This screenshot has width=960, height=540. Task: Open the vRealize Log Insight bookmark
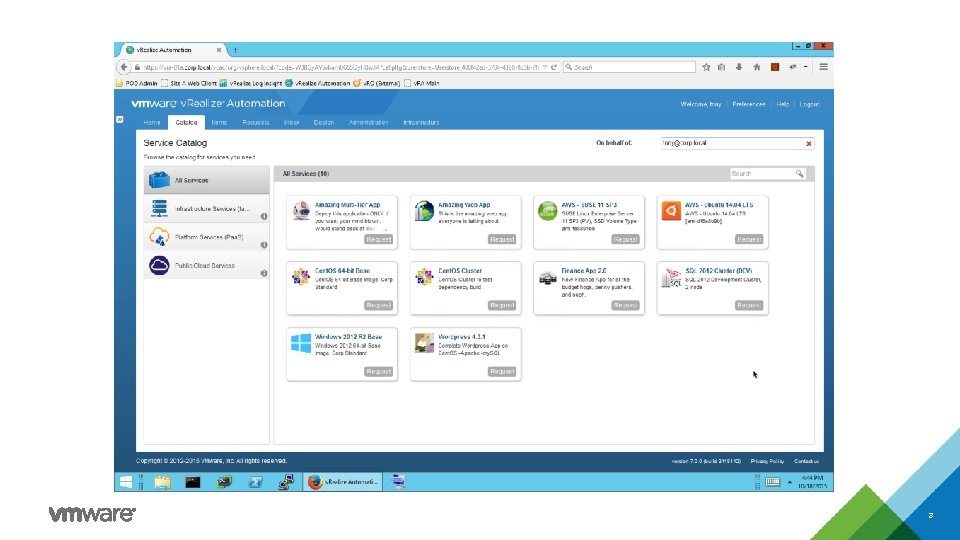(x=251, y=83)
